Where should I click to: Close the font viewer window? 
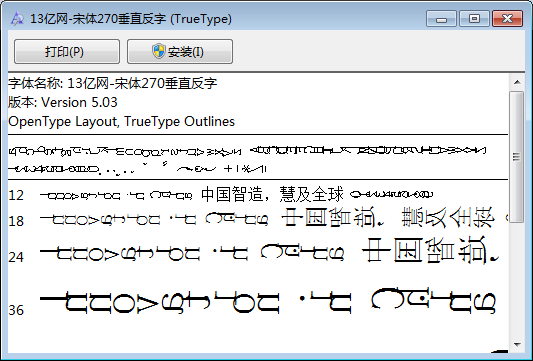(508, 18)
